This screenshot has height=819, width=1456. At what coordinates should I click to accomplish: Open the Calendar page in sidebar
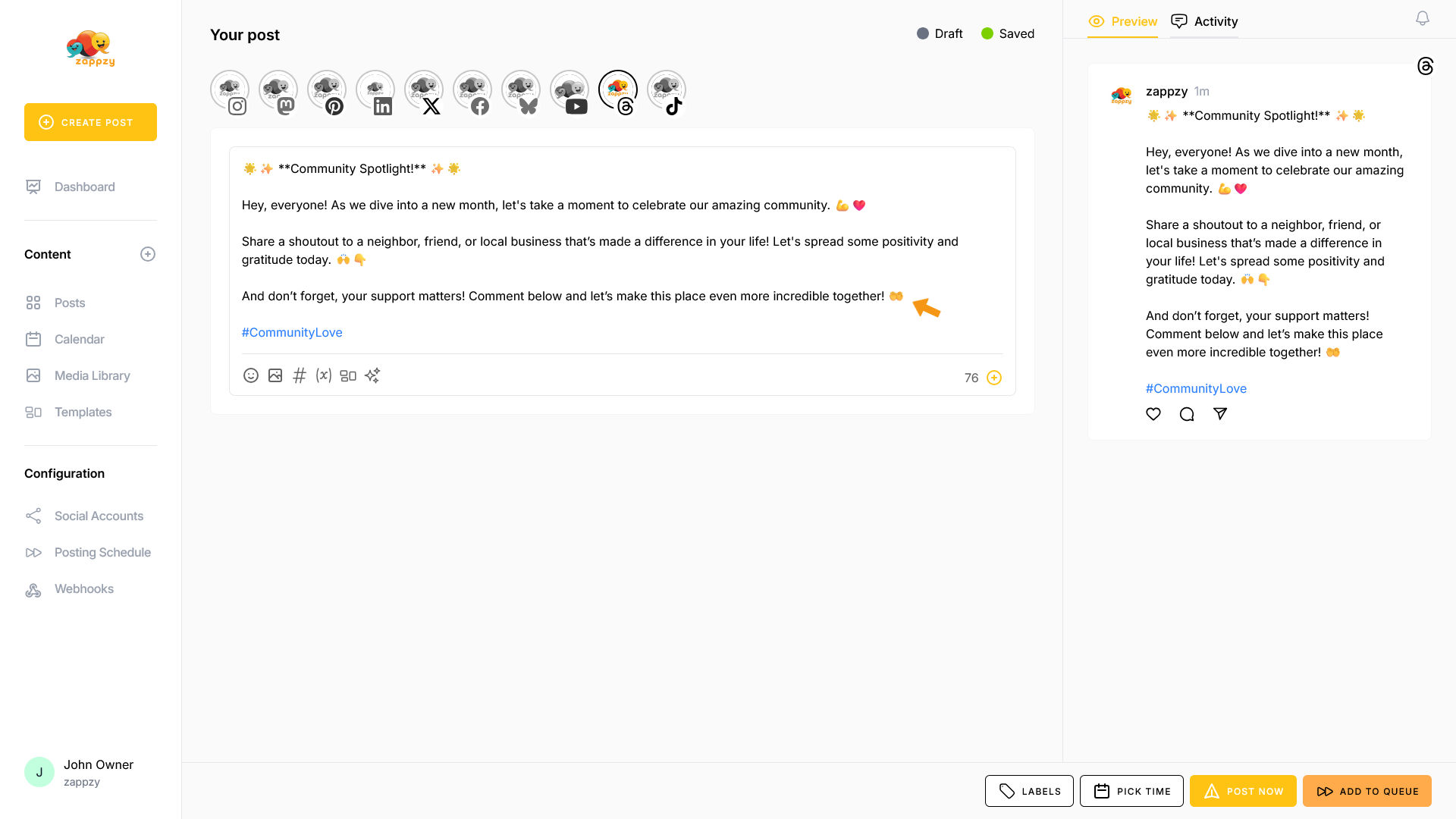pyautogui.click(x=79, y=339)
